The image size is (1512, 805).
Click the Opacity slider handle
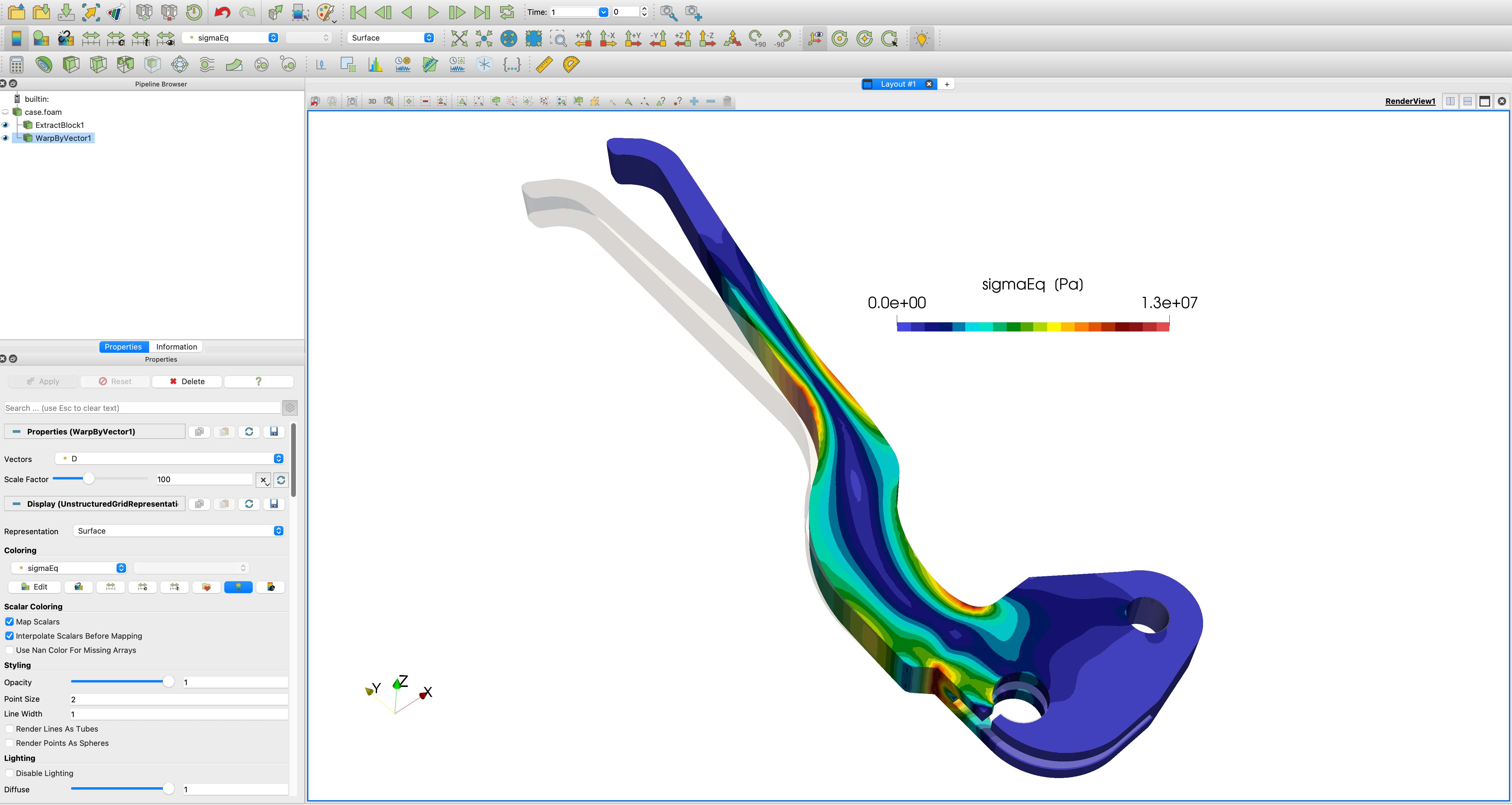[168, 682]
